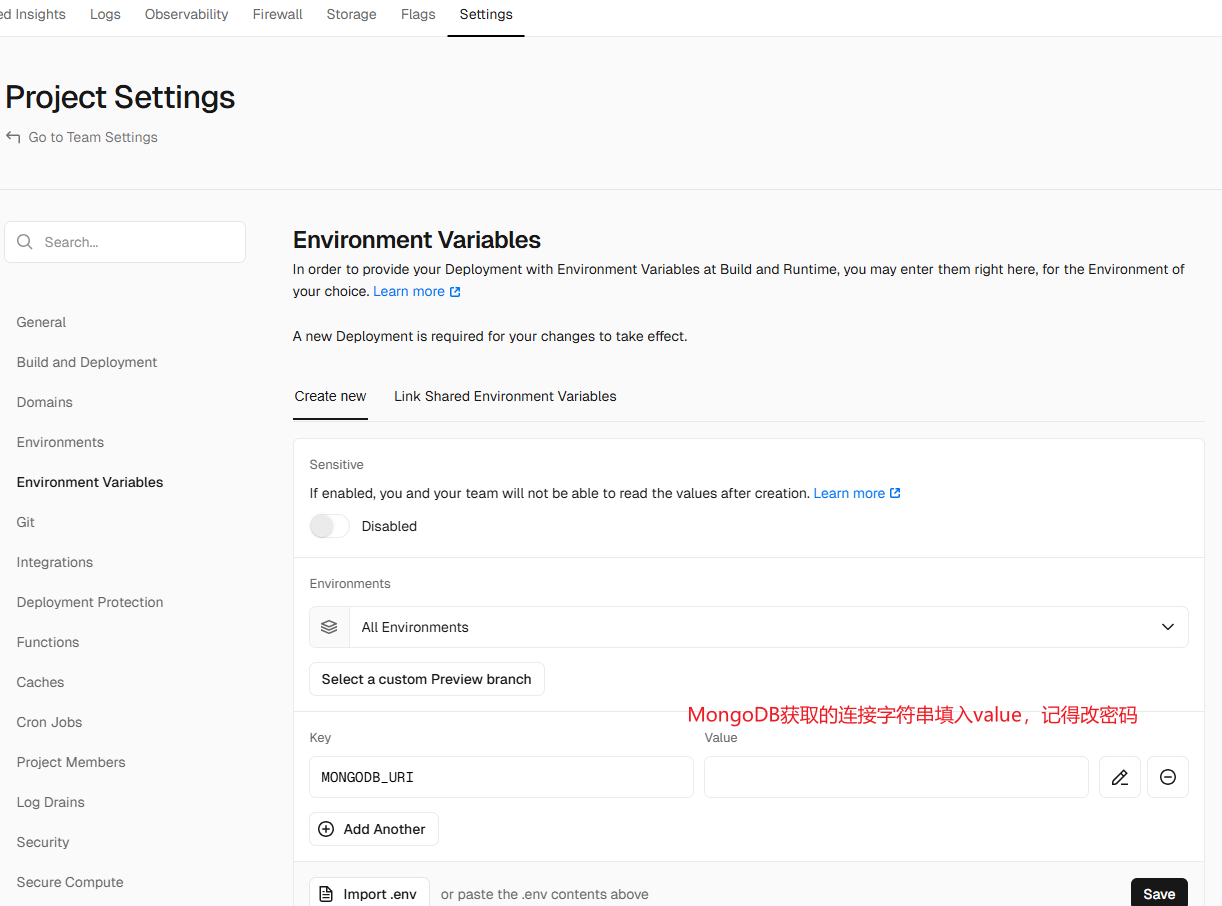Image resolution: width=1222 pixels, height=906 pixels.
Task: Switch to Link Shared Environment Variables tab
Action: [504, 396]
